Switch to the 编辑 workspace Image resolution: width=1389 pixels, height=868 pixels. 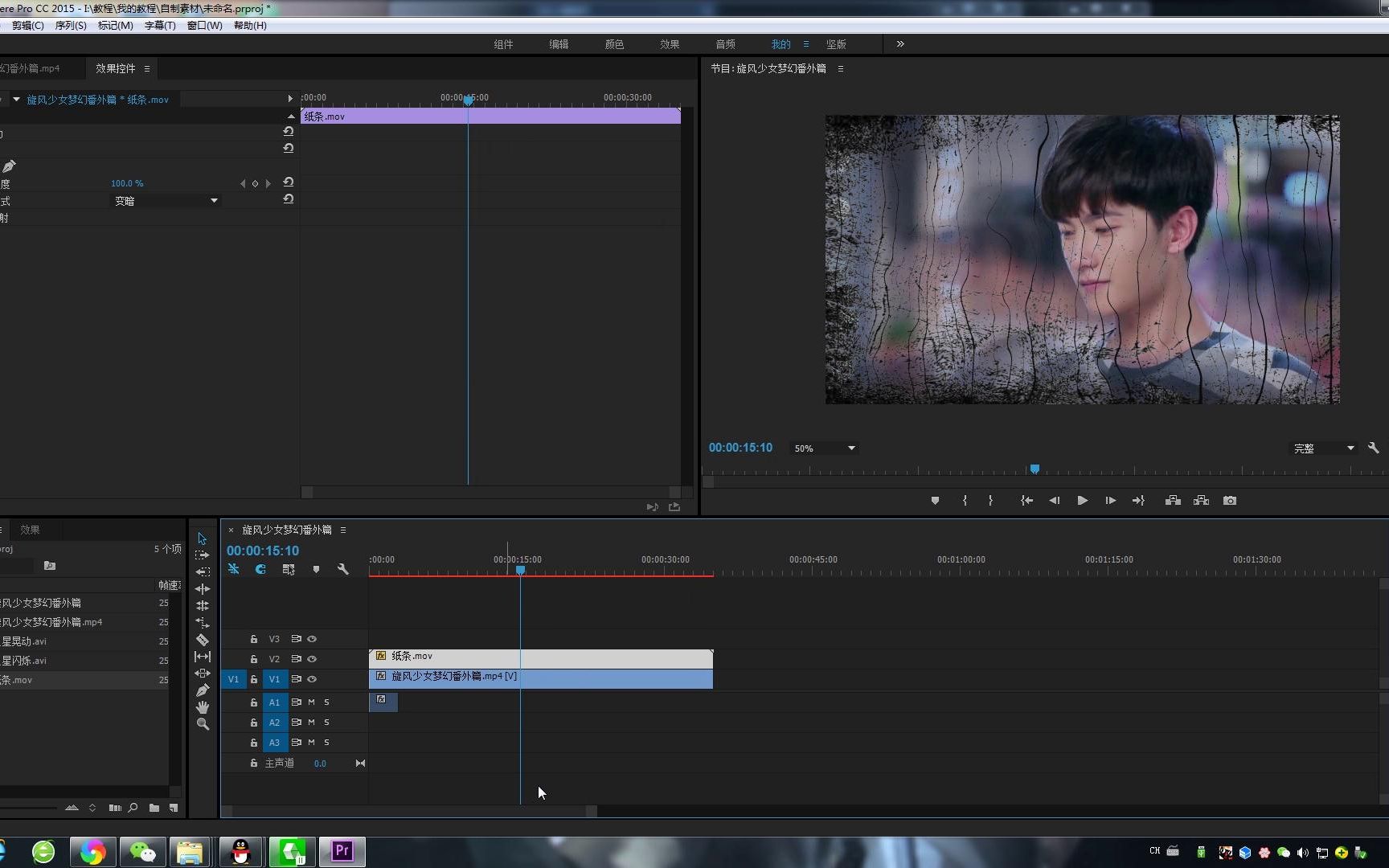(x=559, y=44)
